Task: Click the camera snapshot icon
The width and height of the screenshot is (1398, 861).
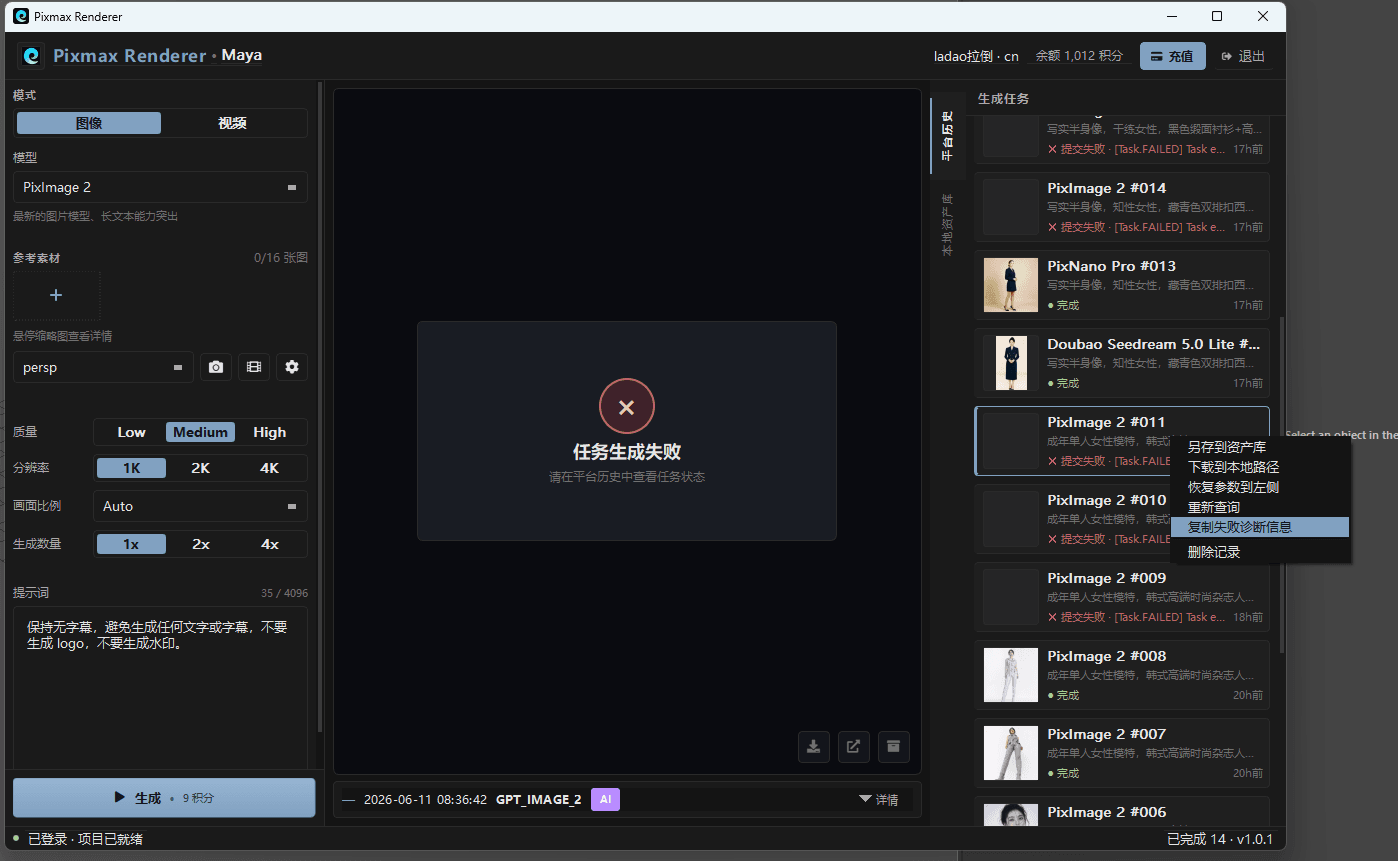Action: coord(216,367)
